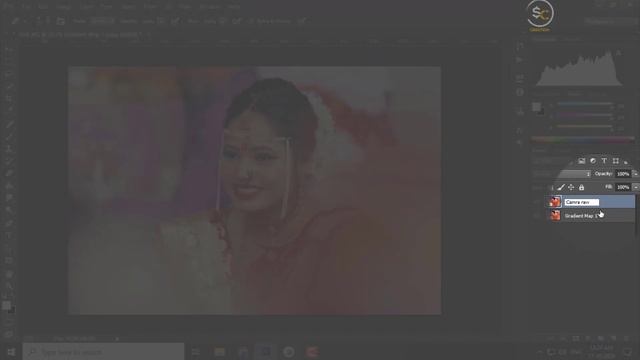Add a layer mask
The height and width of the screenshot is (360, 640).
coord(576,338)
